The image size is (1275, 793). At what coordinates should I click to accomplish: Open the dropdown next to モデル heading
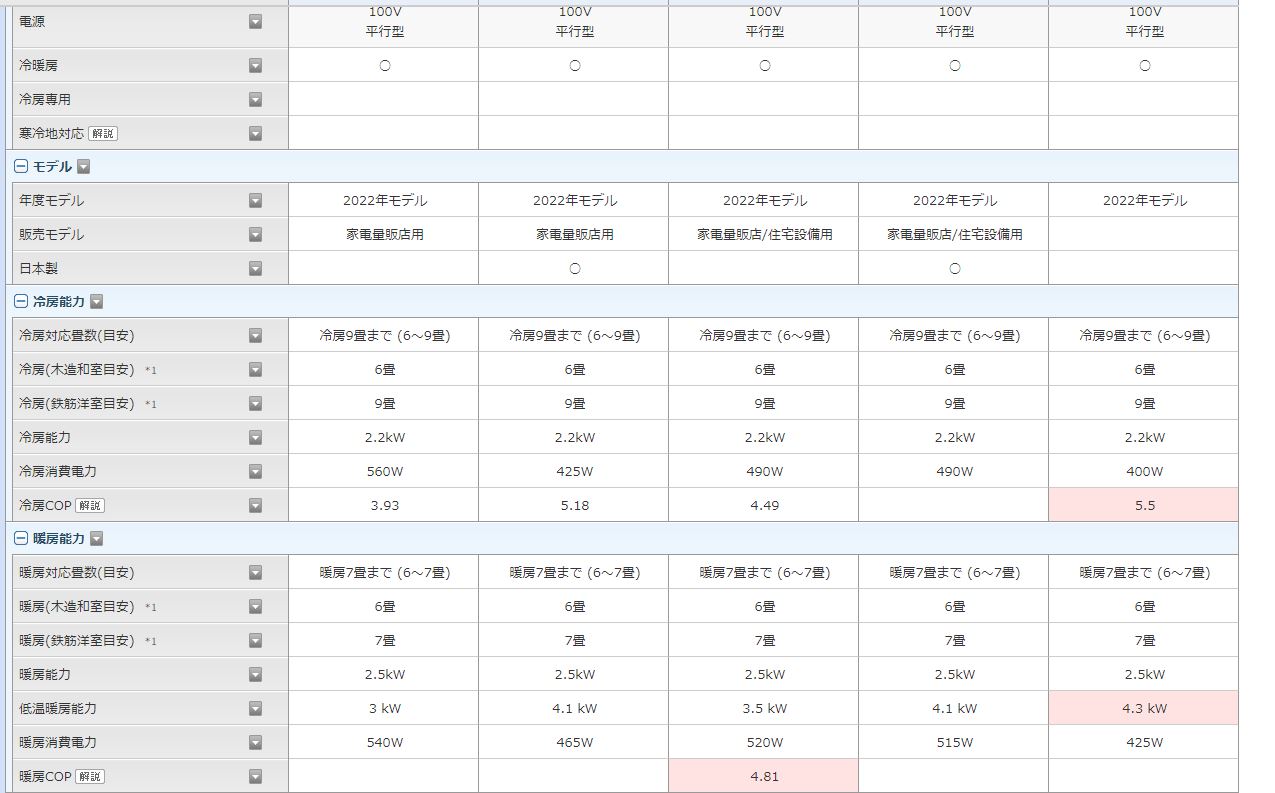point(84,167)
